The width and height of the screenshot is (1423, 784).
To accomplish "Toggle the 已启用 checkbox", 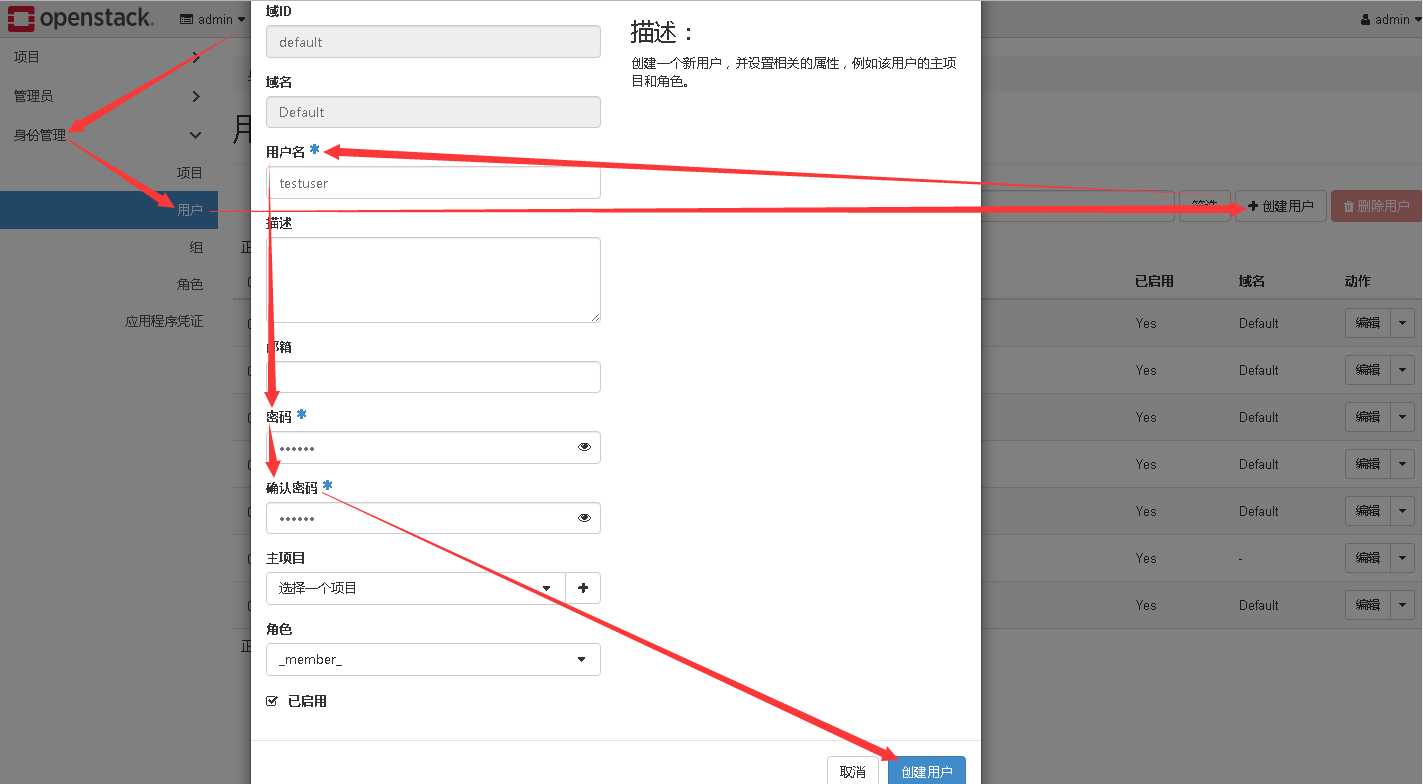I will [272, 702].
